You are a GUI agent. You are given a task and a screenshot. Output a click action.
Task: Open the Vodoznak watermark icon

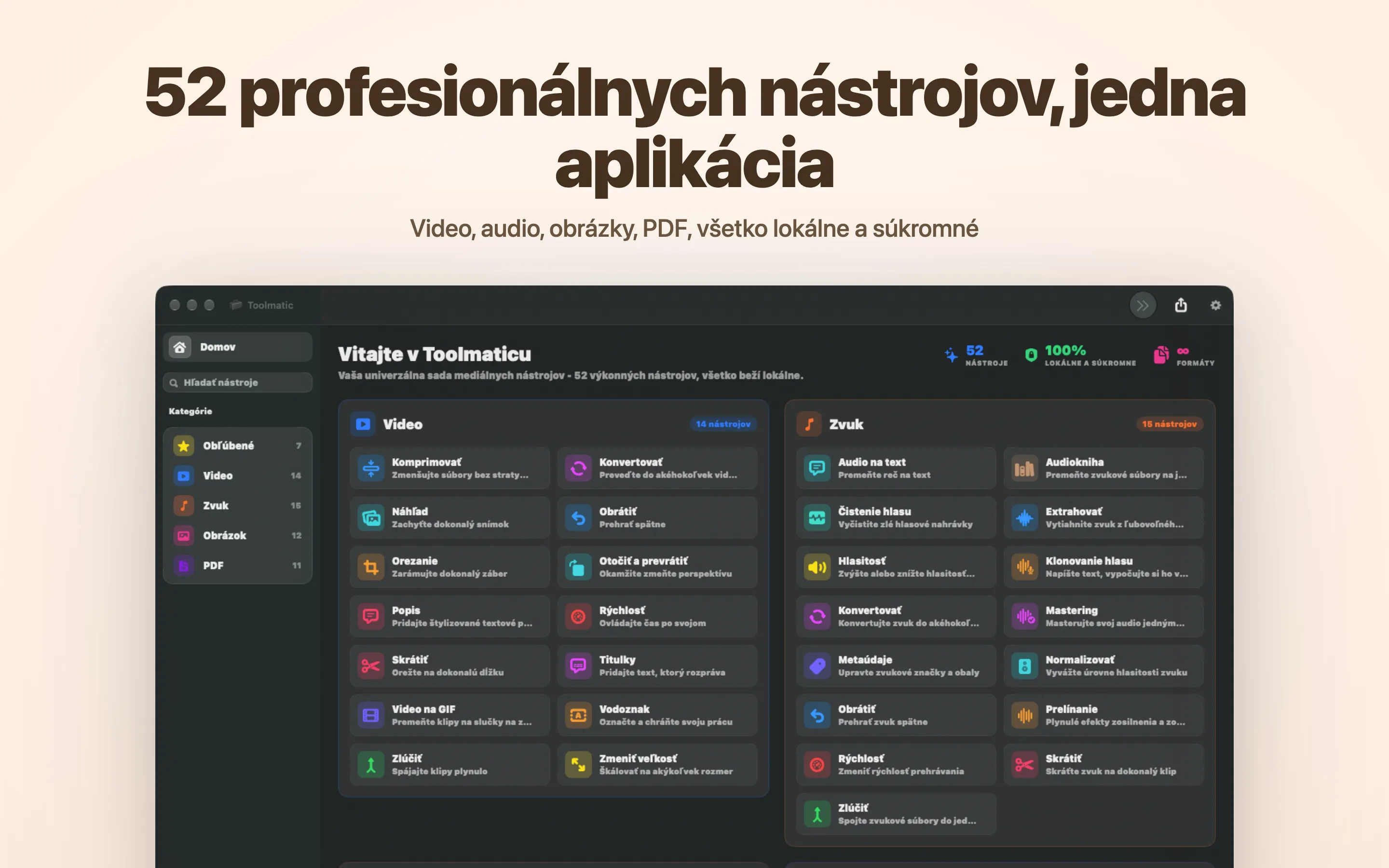(578, 715)
